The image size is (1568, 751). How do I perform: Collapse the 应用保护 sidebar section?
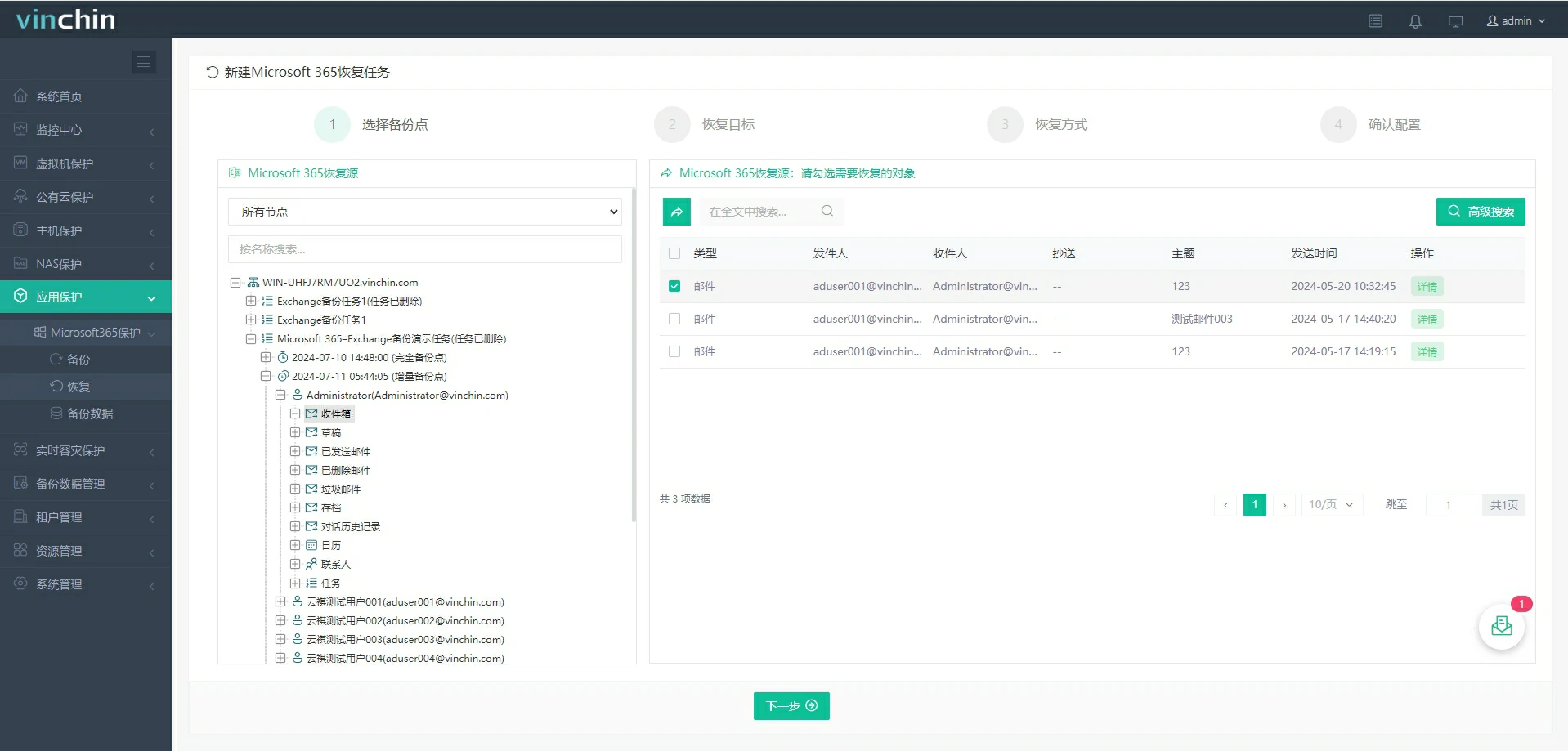coord(86,297)
